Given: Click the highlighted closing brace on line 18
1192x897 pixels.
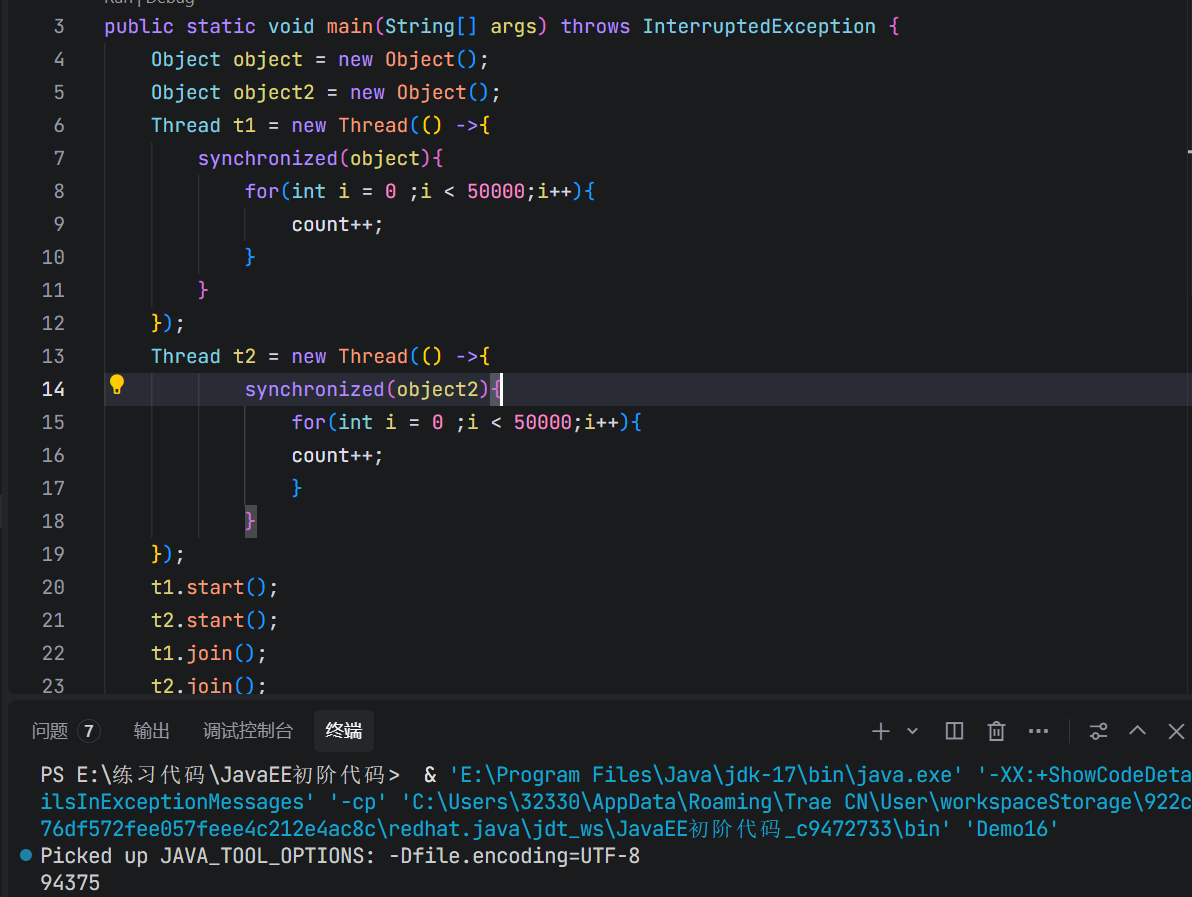Looking at the screenshot, I should [250, 521].
